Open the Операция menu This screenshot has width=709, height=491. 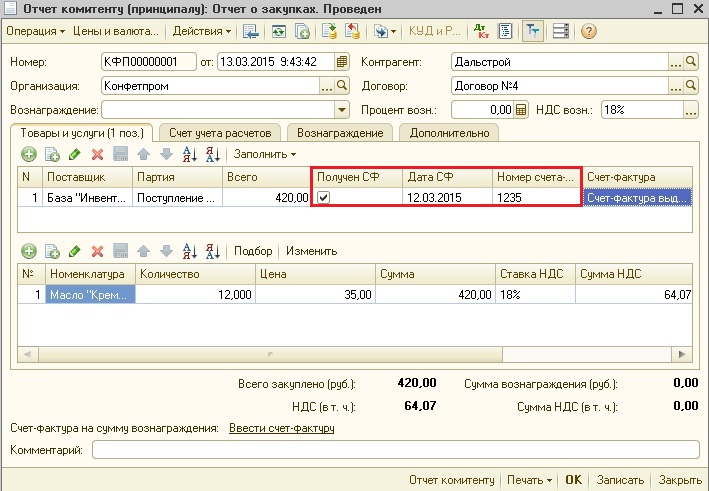[x=35, y=31]
